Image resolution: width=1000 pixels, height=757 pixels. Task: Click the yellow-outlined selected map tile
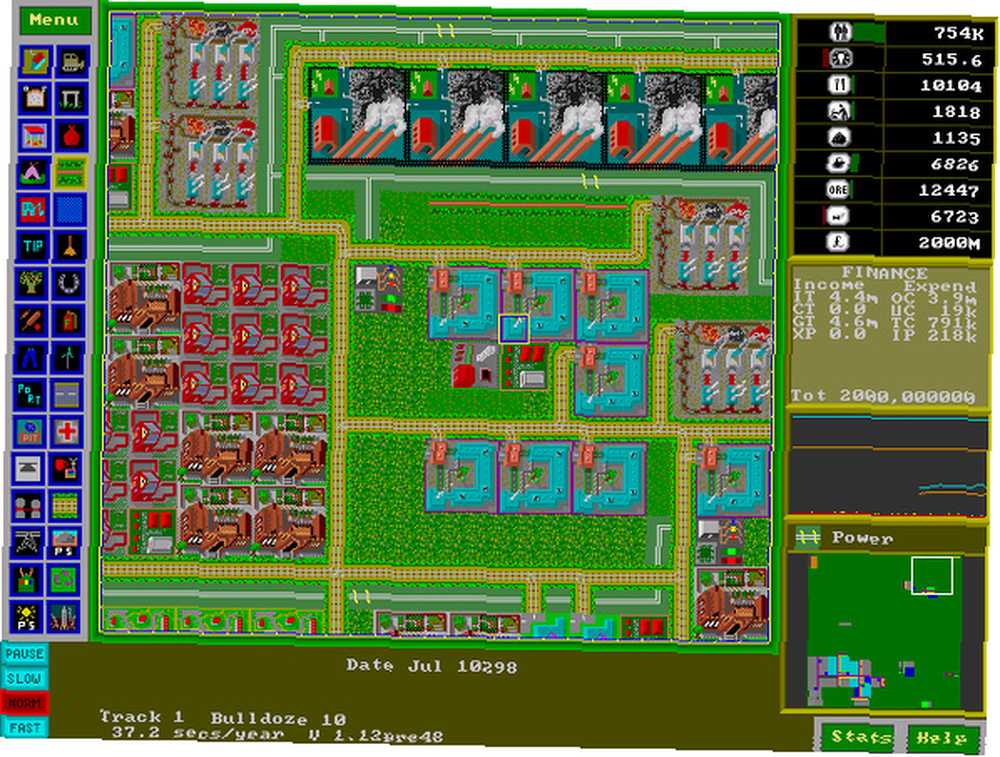point(513,328)
